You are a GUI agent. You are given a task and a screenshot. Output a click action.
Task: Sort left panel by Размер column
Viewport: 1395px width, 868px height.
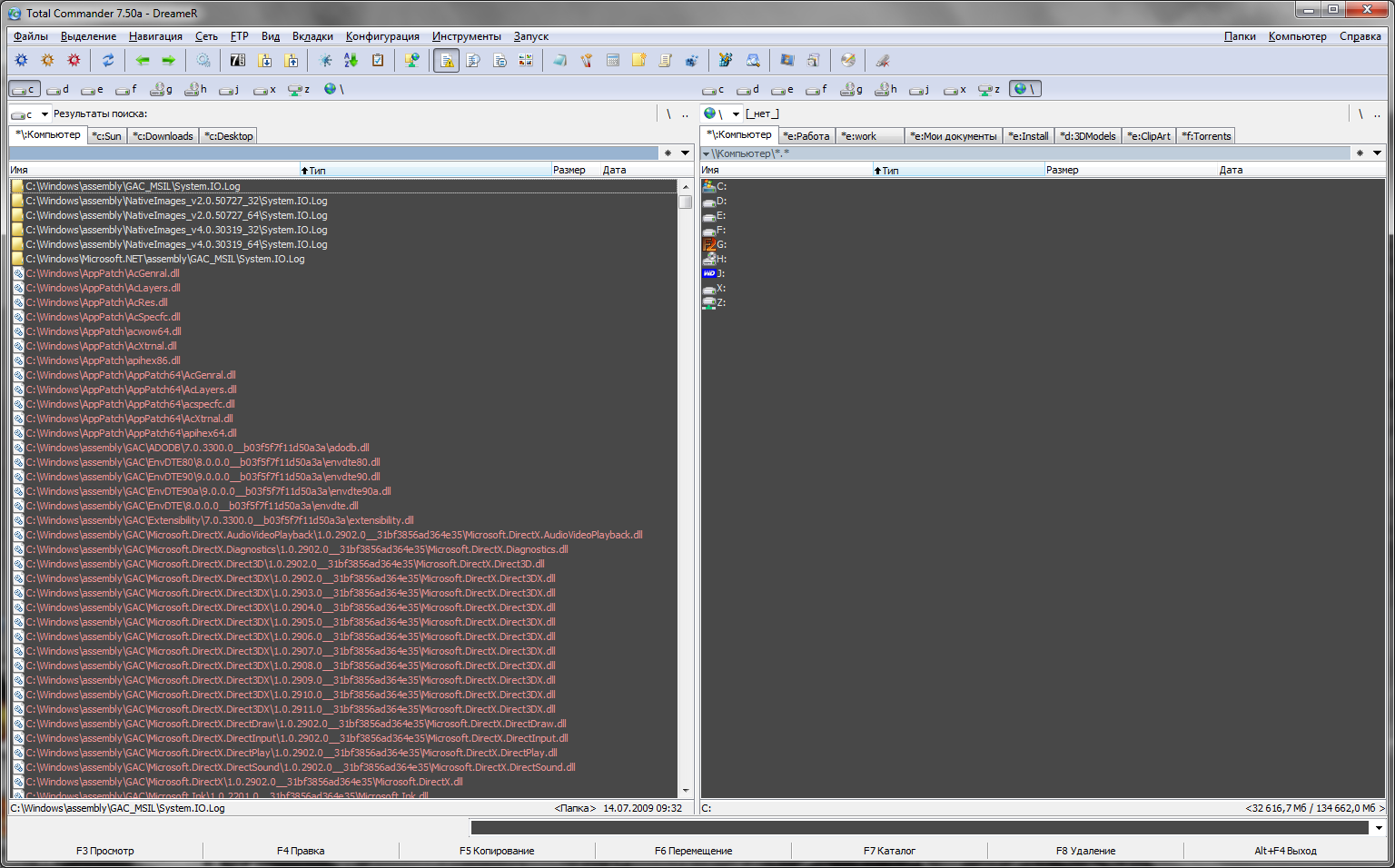575,170
